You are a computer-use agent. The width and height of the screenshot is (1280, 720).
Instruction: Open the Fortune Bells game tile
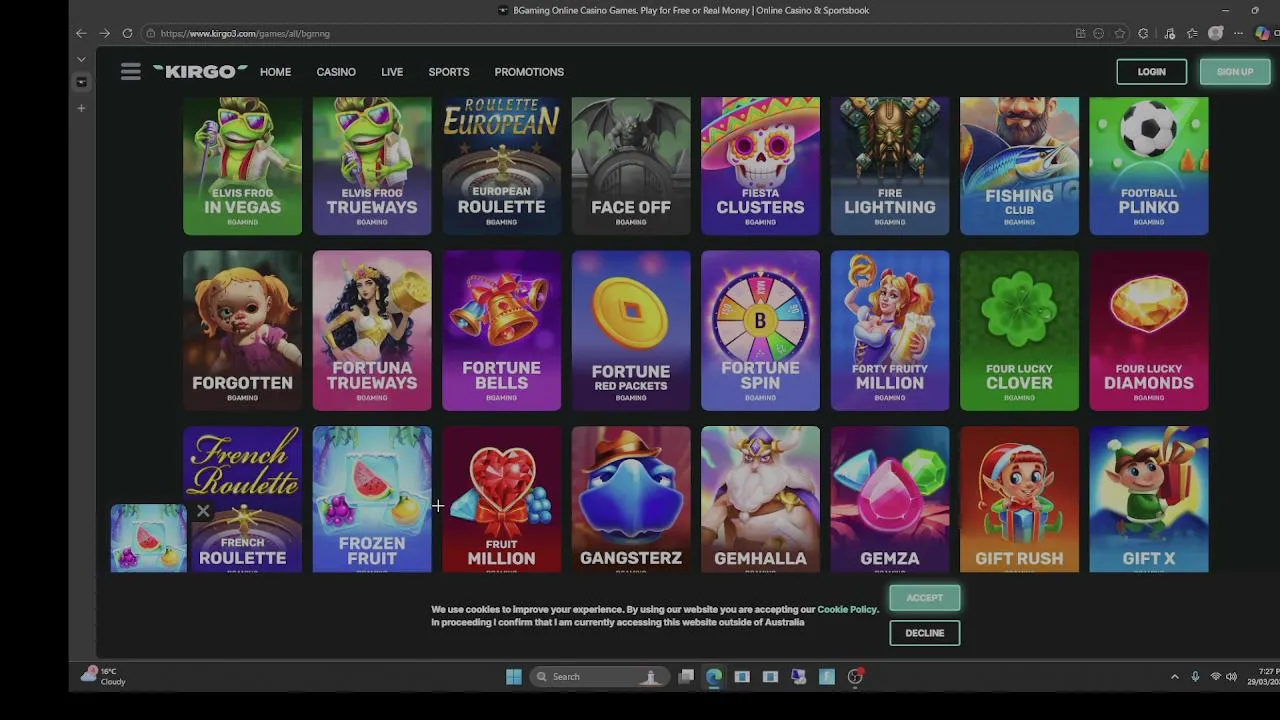click(501, 331)
